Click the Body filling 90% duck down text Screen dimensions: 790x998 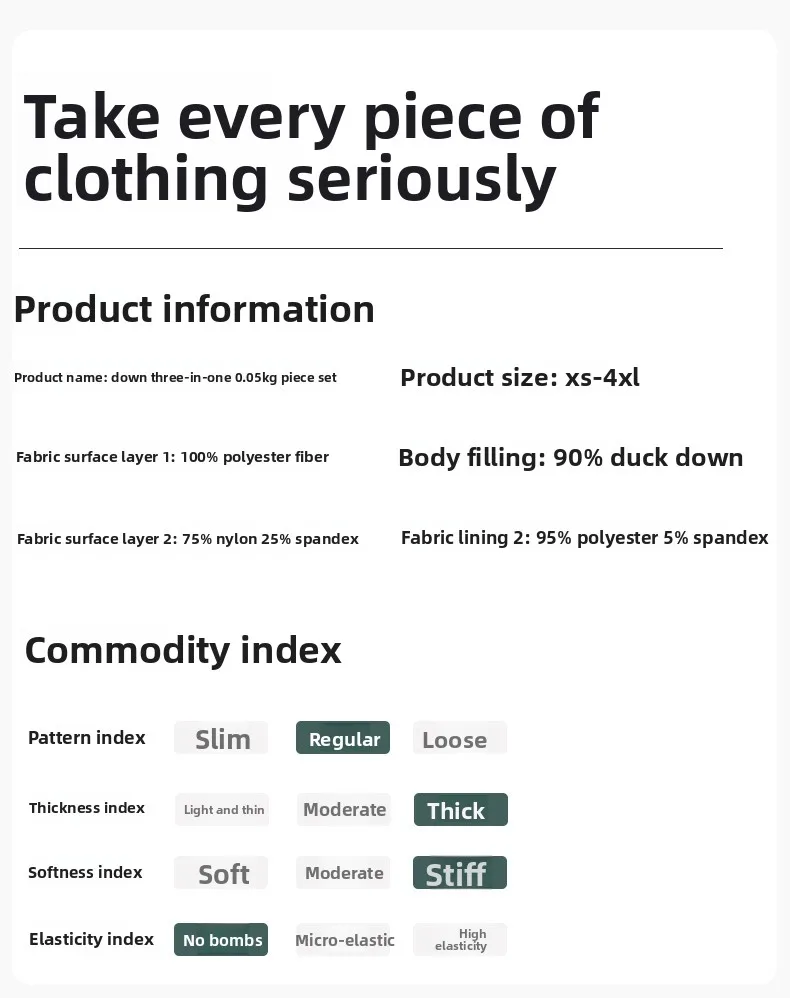pyautogui.click(x=570, y=457)
